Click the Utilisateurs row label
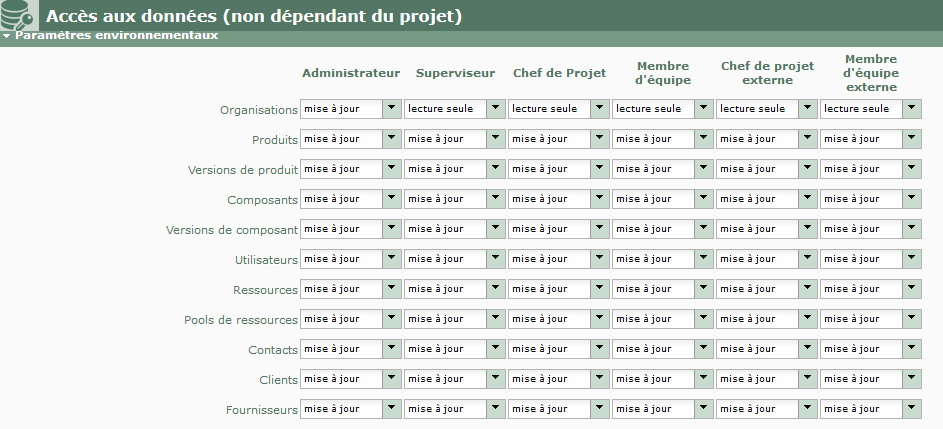943x429 pixels. pos(266,261)
